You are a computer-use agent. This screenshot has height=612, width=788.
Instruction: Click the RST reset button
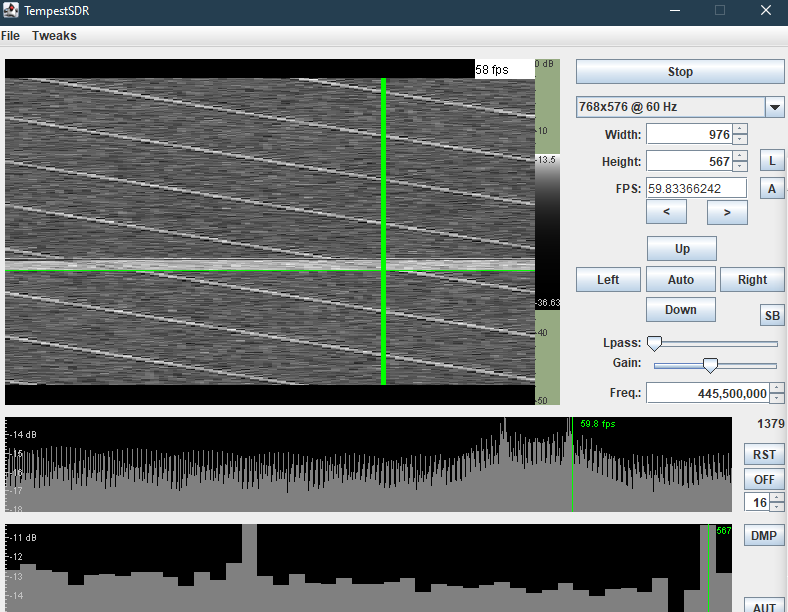pyautogui.click(x=764, y=455)
